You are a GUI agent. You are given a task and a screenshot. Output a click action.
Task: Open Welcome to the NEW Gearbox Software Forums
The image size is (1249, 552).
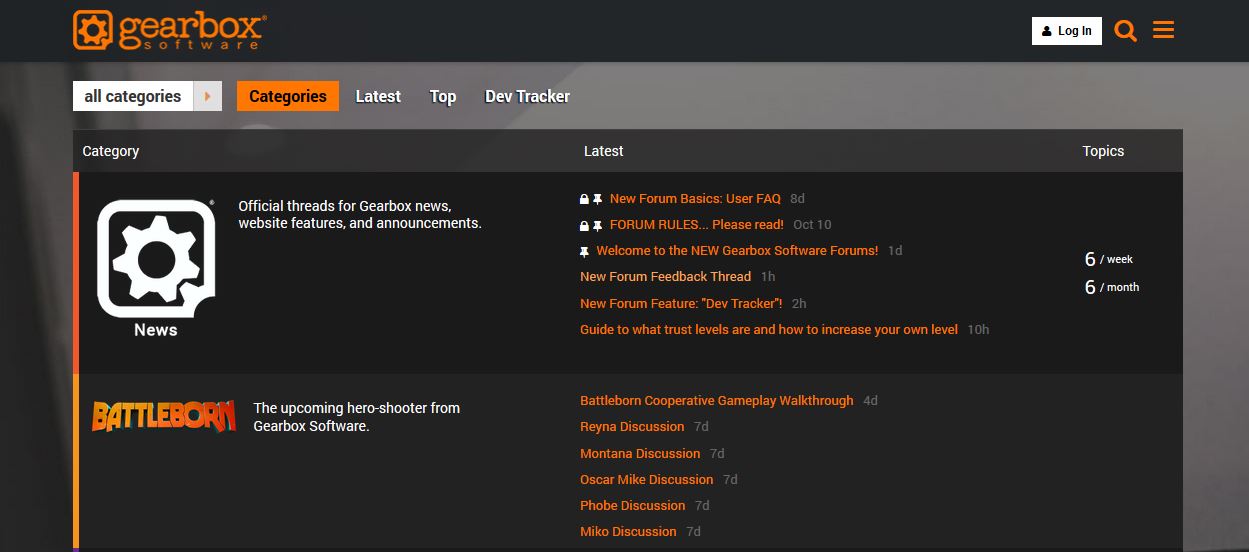[737, 250]
